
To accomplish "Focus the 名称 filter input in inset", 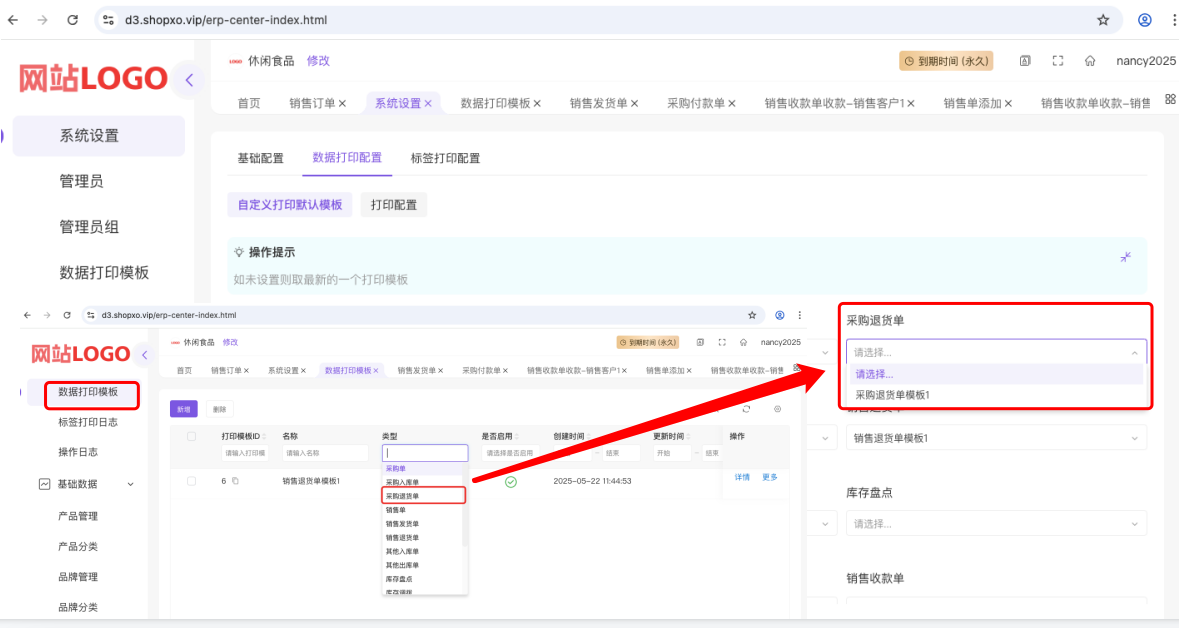I will click(326, 453).
